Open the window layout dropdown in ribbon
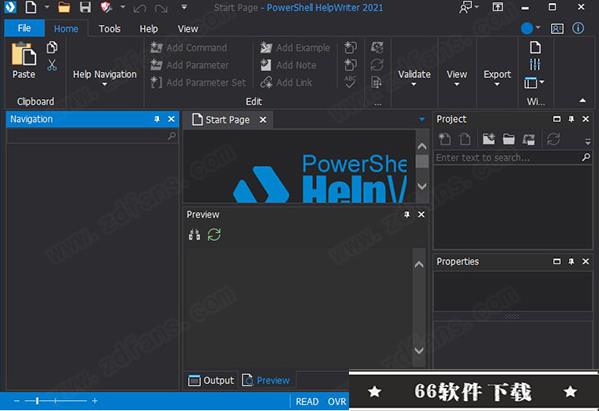Image resolution: width=599 pixels, height=411 pixels. point(534,82)
